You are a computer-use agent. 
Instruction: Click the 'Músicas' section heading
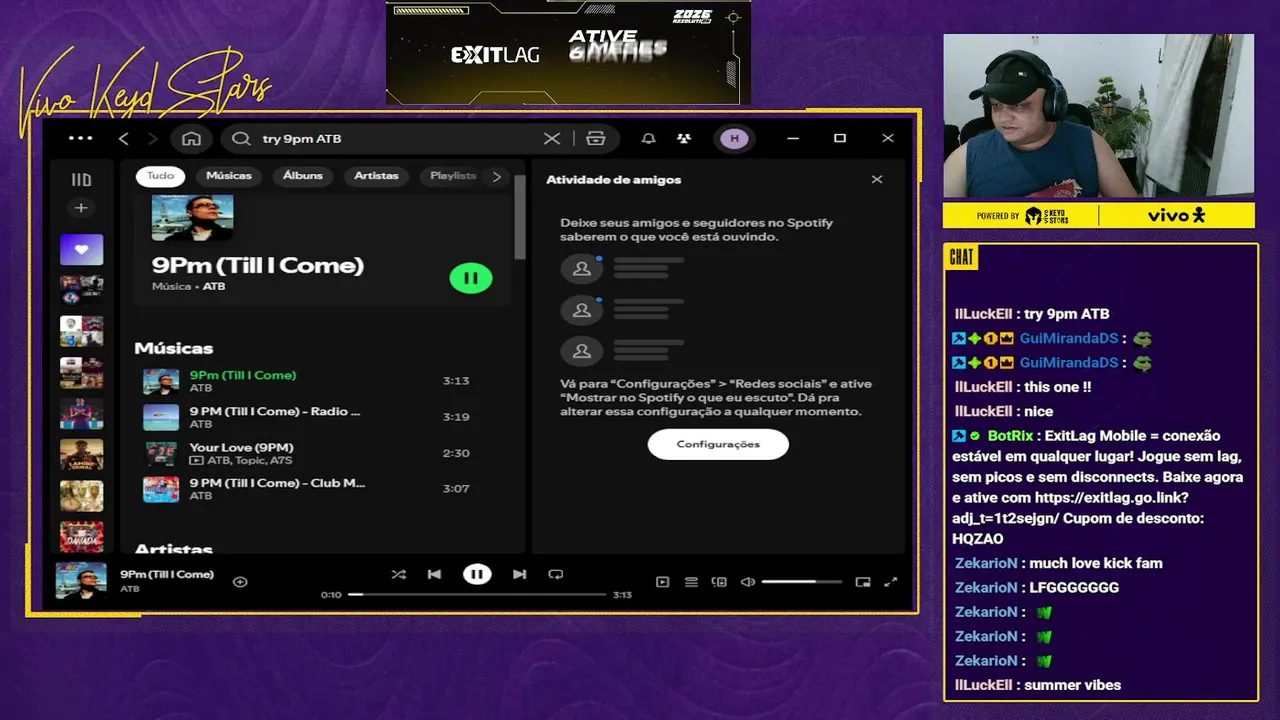coord(174,349)
